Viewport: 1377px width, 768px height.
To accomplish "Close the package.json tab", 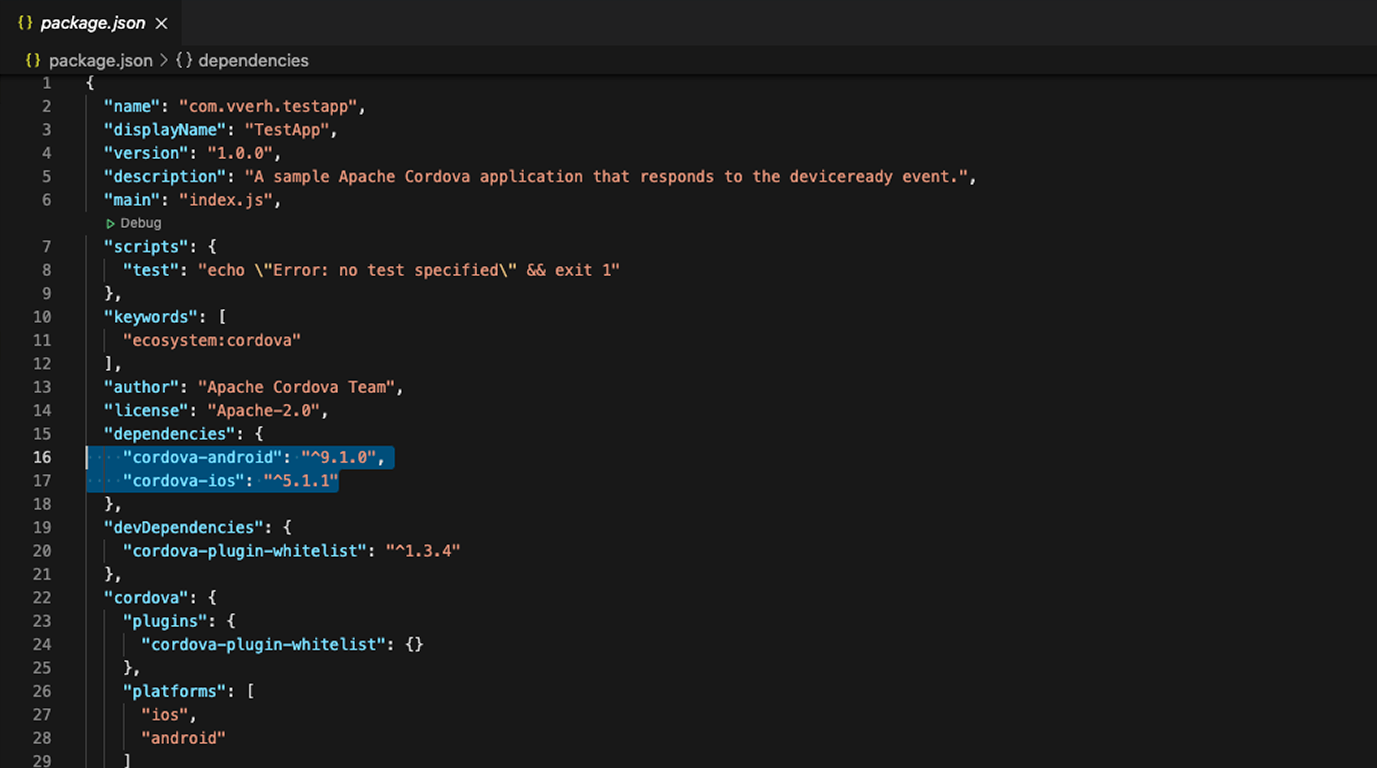I will click(x=161, y=23).
